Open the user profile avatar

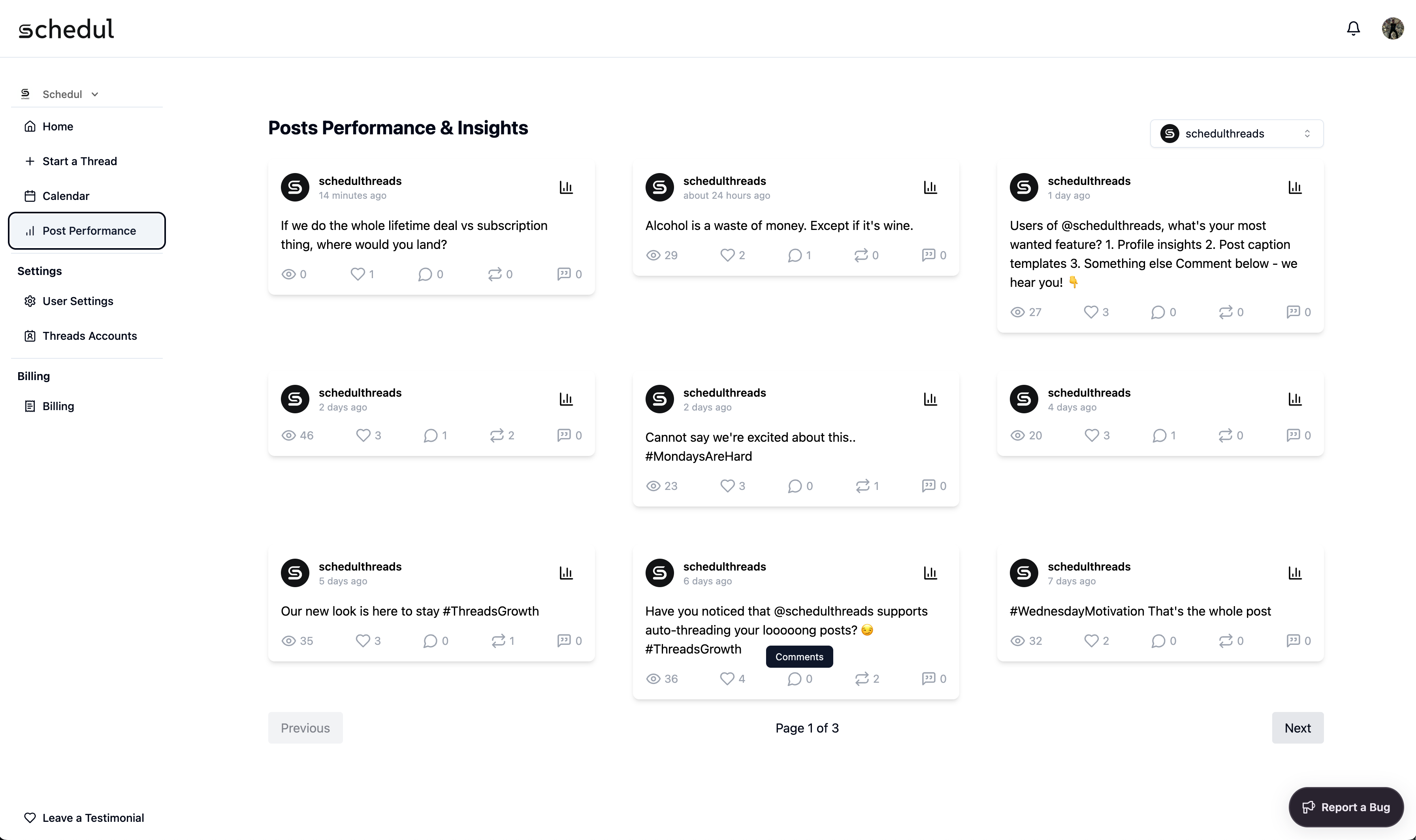click(1392, 28)
